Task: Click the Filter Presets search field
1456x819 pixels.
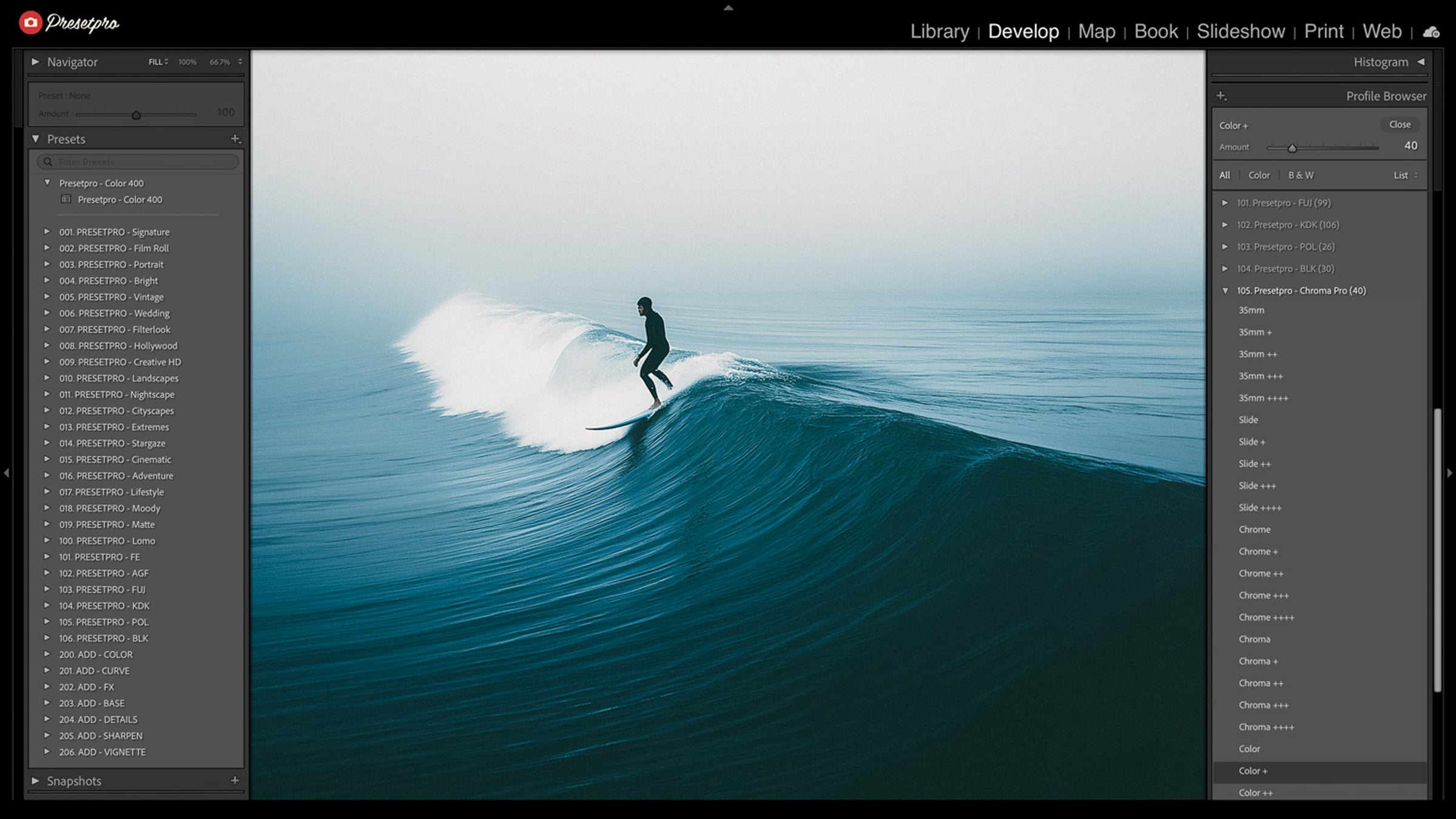Action: click(138, 162)
